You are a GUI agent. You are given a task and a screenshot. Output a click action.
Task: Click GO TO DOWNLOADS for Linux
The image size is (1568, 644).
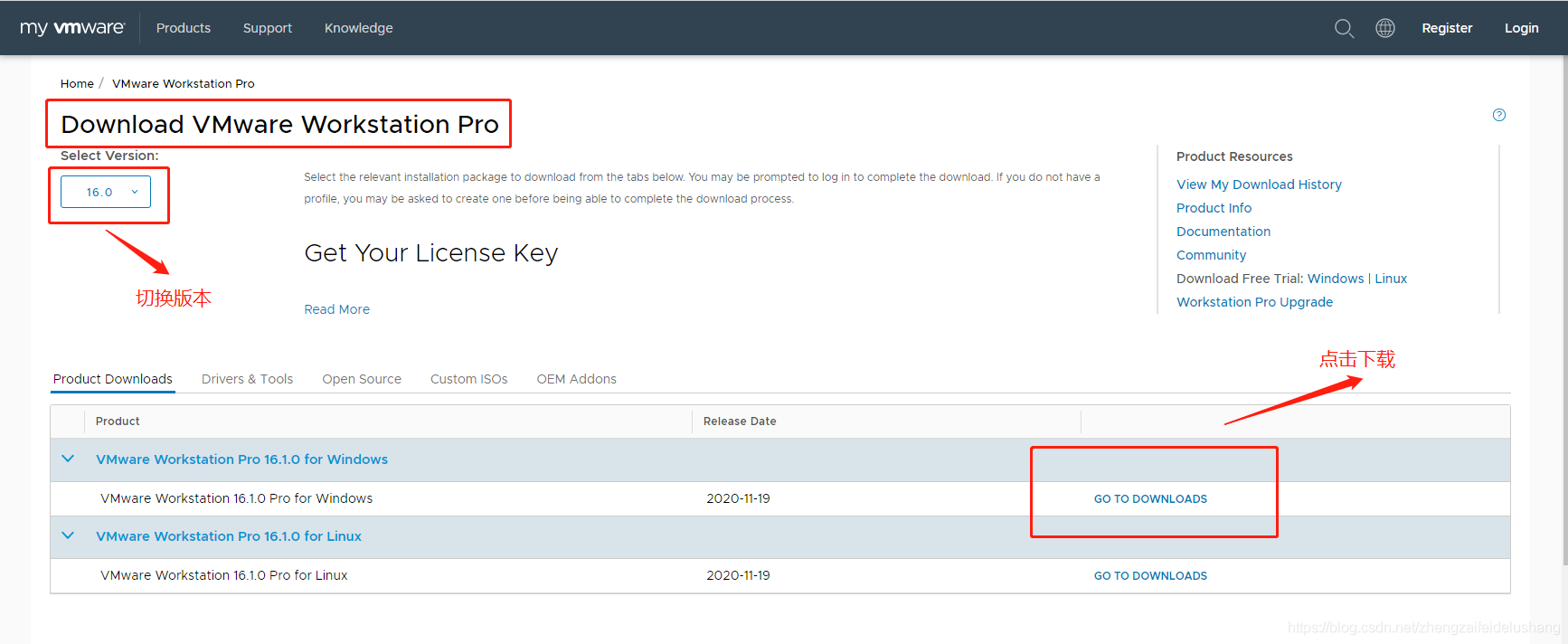[x=1150, y=576]
